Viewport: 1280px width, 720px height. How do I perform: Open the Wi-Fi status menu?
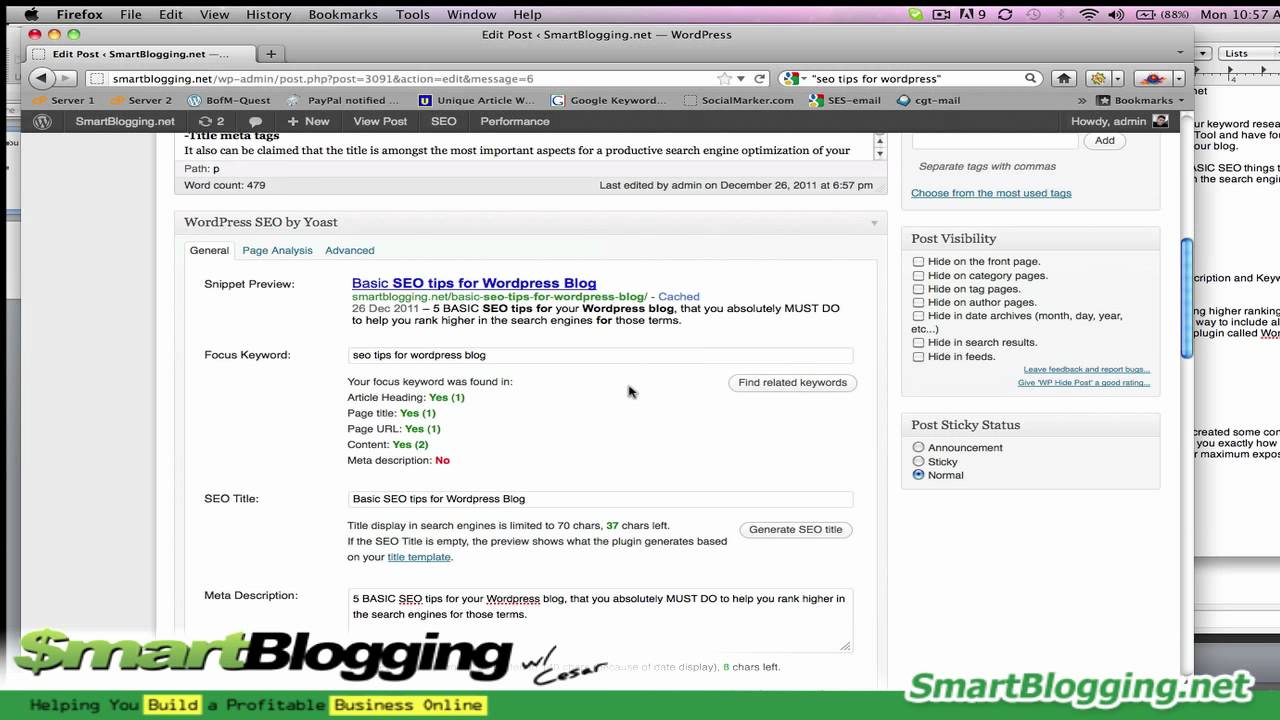click(x=1088, y=14)
